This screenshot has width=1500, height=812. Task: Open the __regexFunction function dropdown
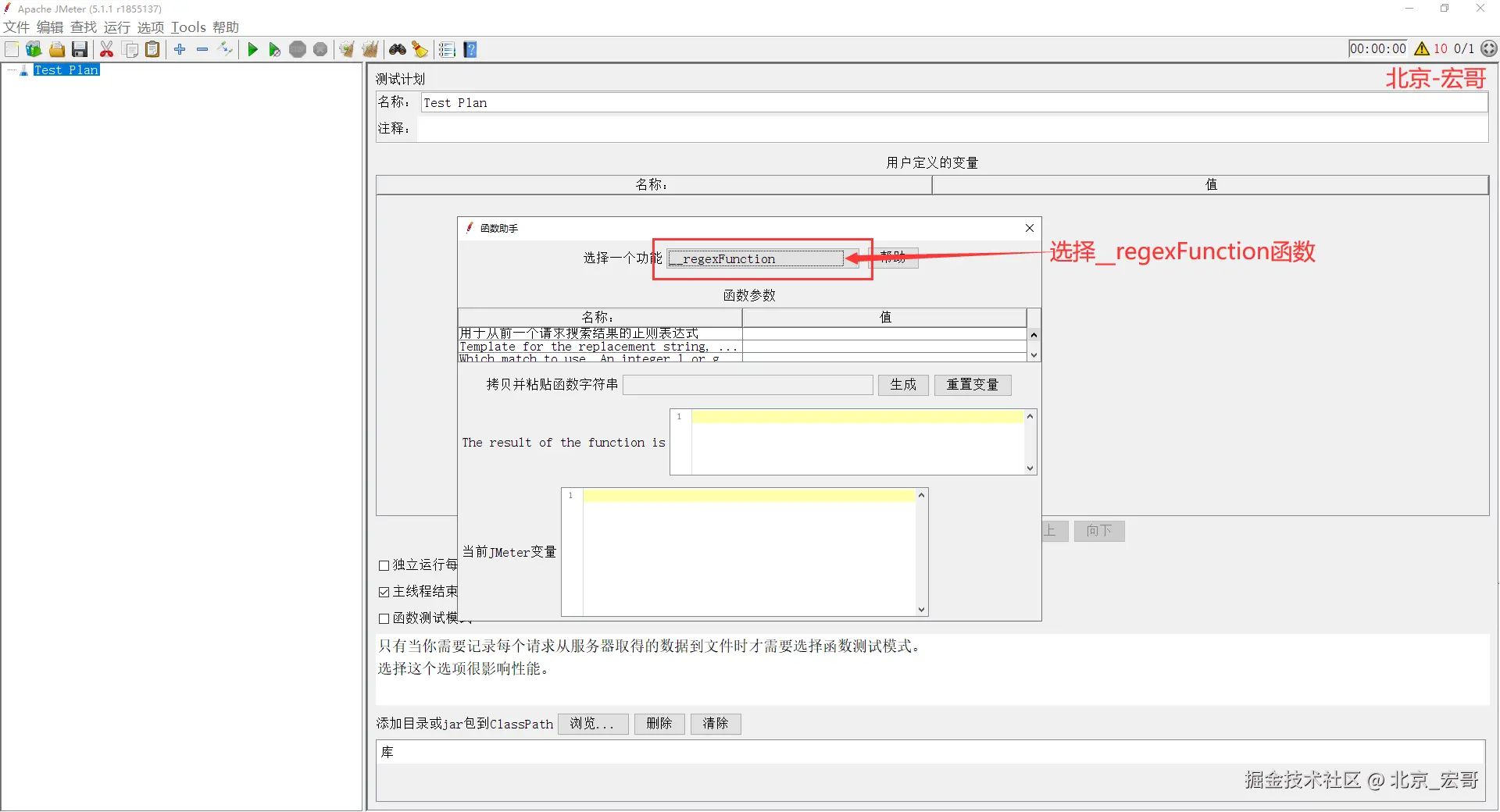coord(762,259)
